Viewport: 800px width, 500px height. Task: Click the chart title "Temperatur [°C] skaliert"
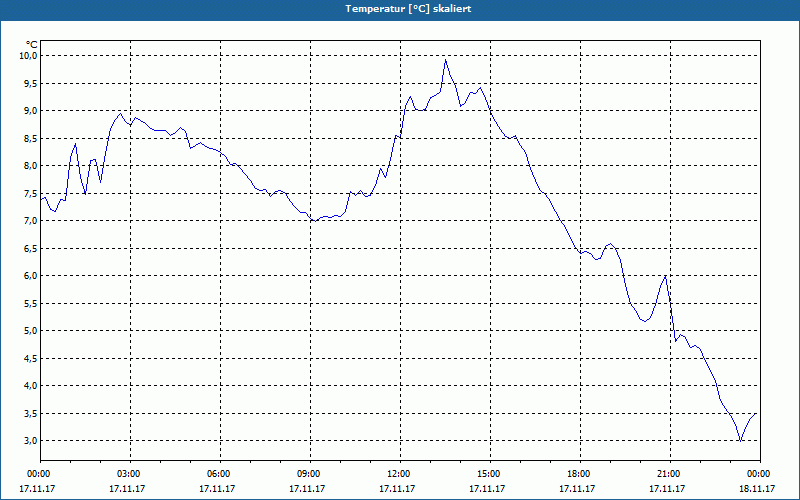pos(408,9)
